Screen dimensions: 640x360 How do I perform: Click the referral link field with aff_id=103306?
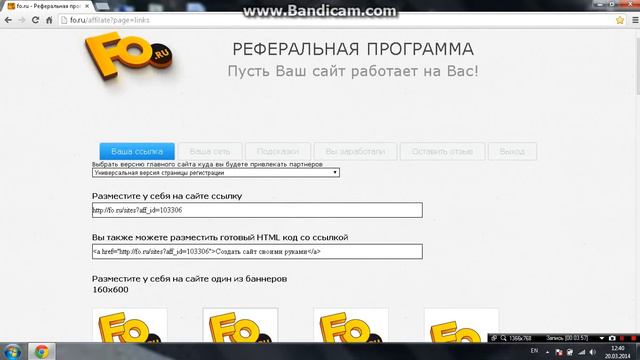257,210
